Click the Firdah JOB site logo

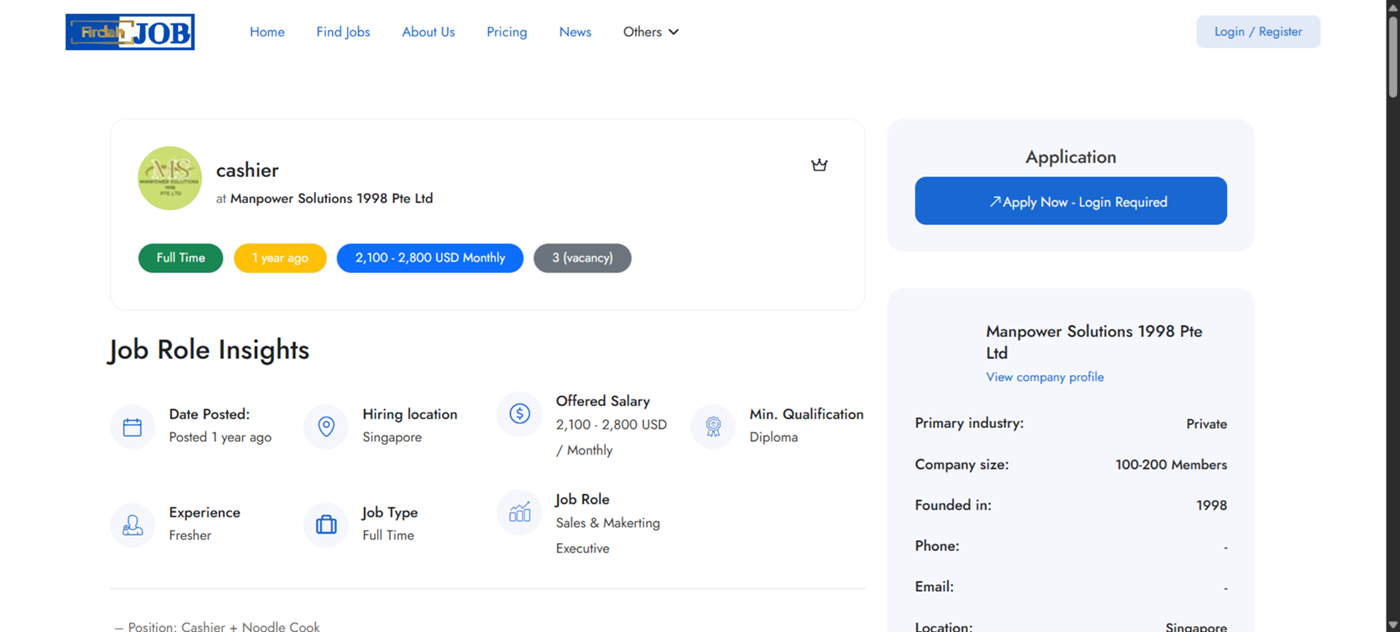coord(130,32)
